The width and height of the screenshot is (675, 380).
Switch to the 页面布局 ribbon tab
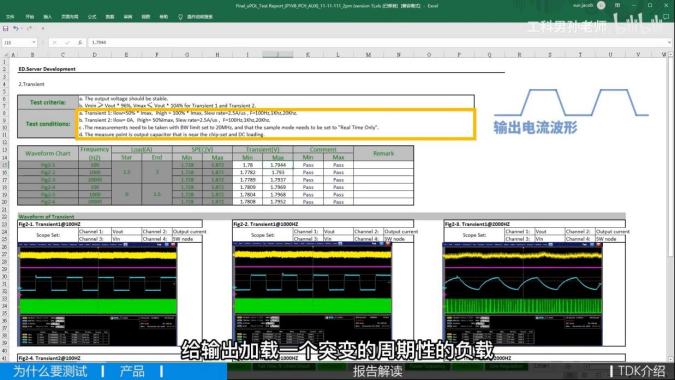click(69, 17)
